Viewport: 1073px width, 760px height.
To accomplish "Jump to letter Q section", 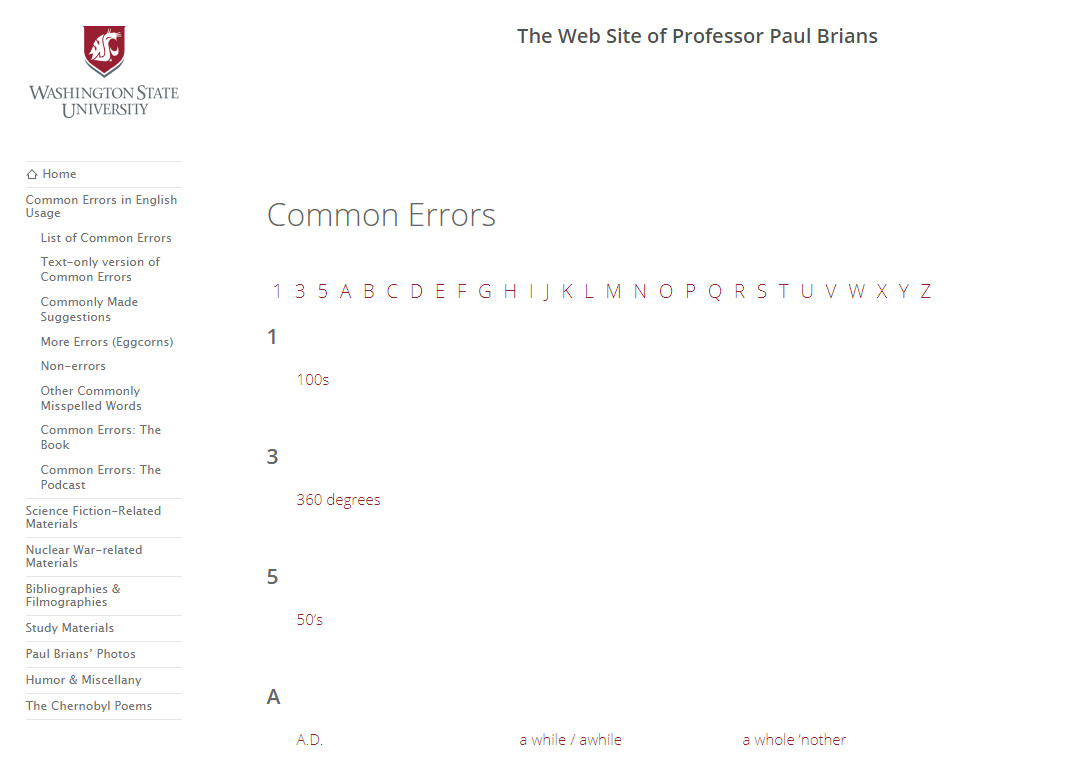I will coord(715,291).
